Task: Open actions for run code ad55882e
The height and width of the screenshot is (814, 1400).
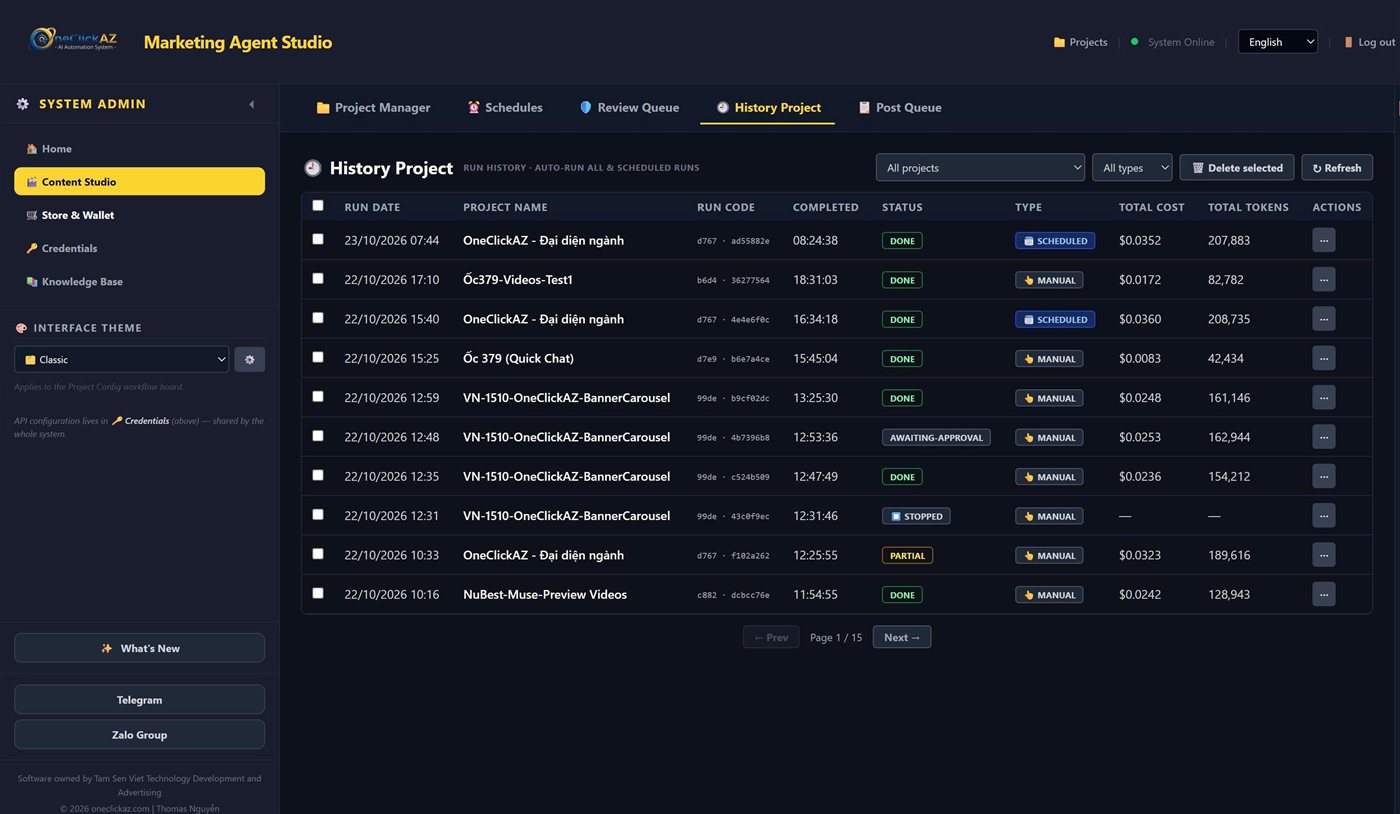Action: (1324, 241)
